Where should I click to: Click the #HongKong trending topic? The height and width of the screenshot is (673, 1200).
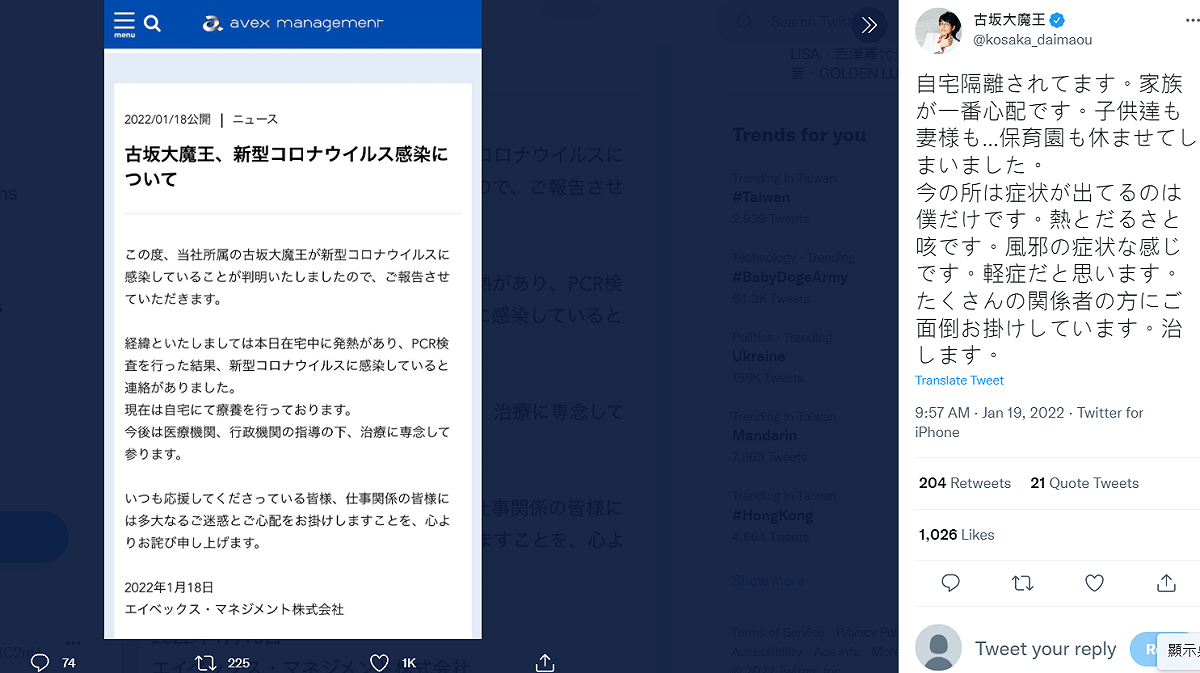(x=772, y=516)
